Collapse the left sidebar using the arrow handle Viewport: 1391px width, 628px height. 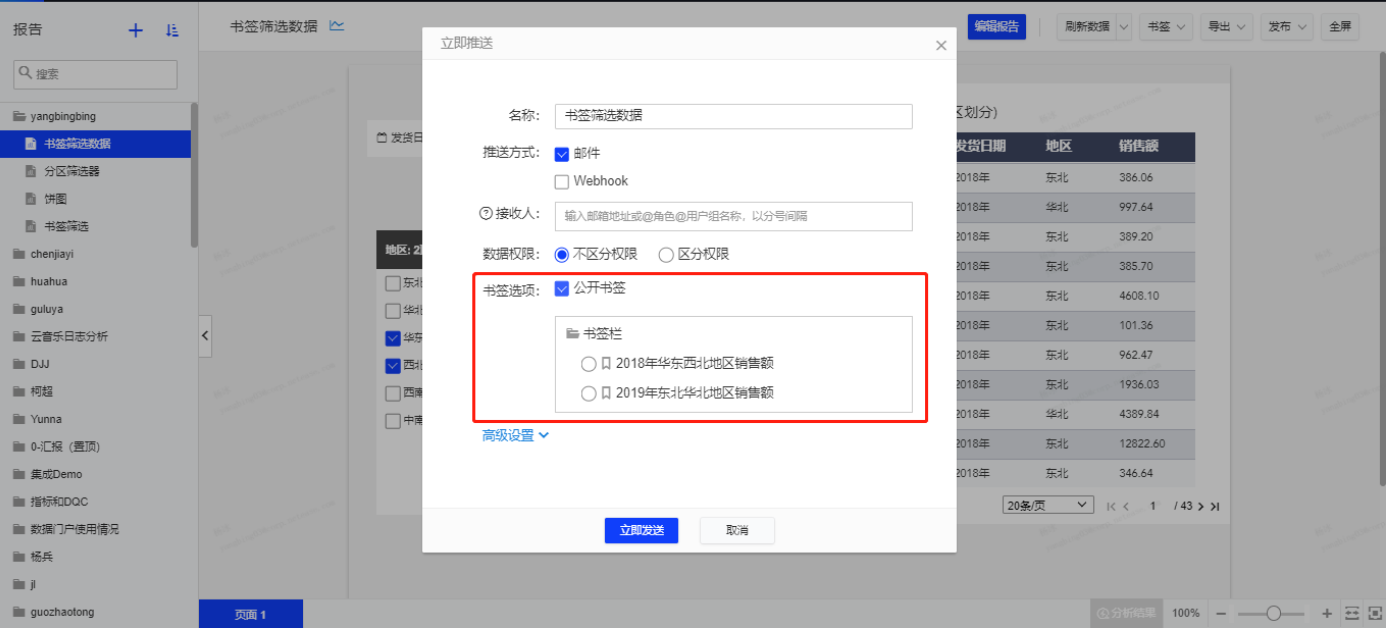[205, 336]
